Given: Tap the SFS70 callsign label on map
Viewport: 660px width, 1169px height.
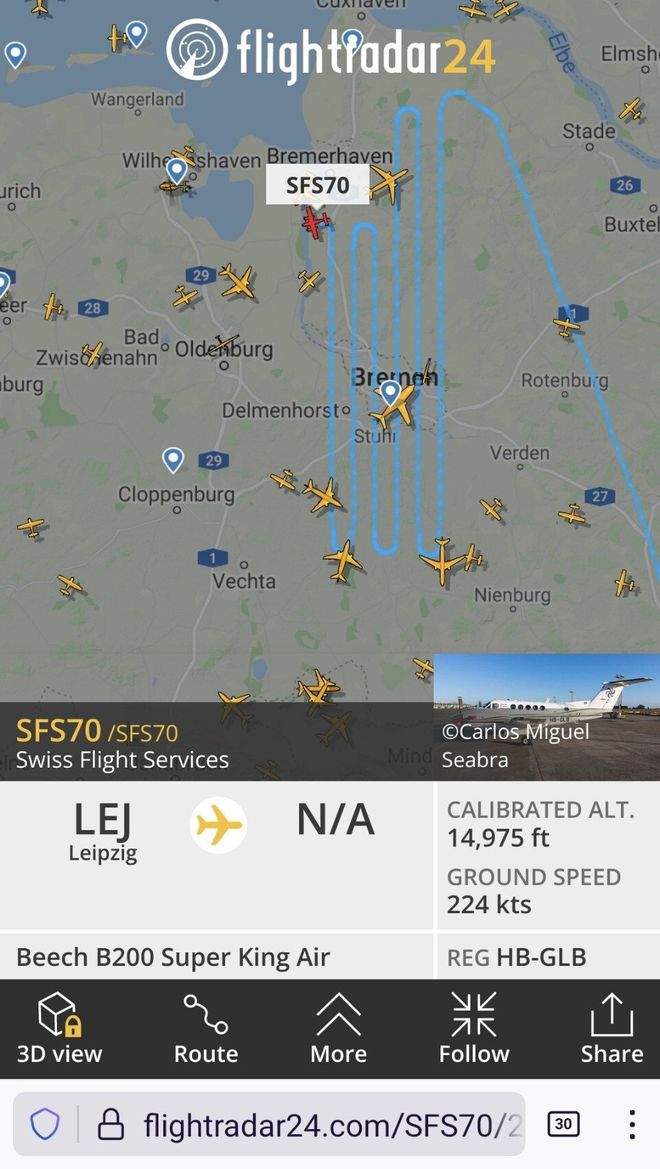Looking at the screenshot, I should (318, 185).
